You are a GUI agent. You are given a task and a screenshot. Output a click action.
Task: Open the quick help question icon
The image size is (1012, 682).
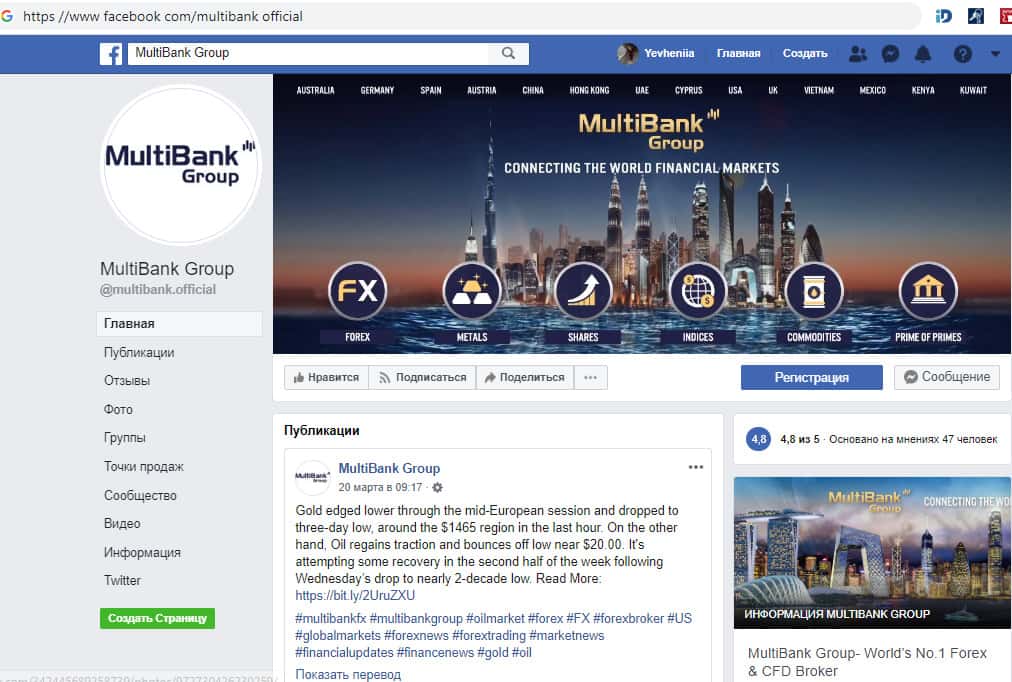tap(962, 54)
